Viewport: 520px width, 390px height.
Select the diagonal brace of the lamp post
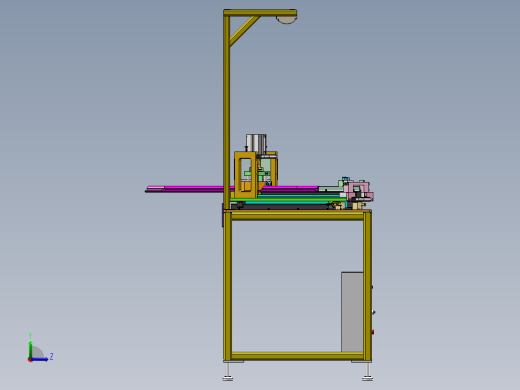(x=244, y=30)
